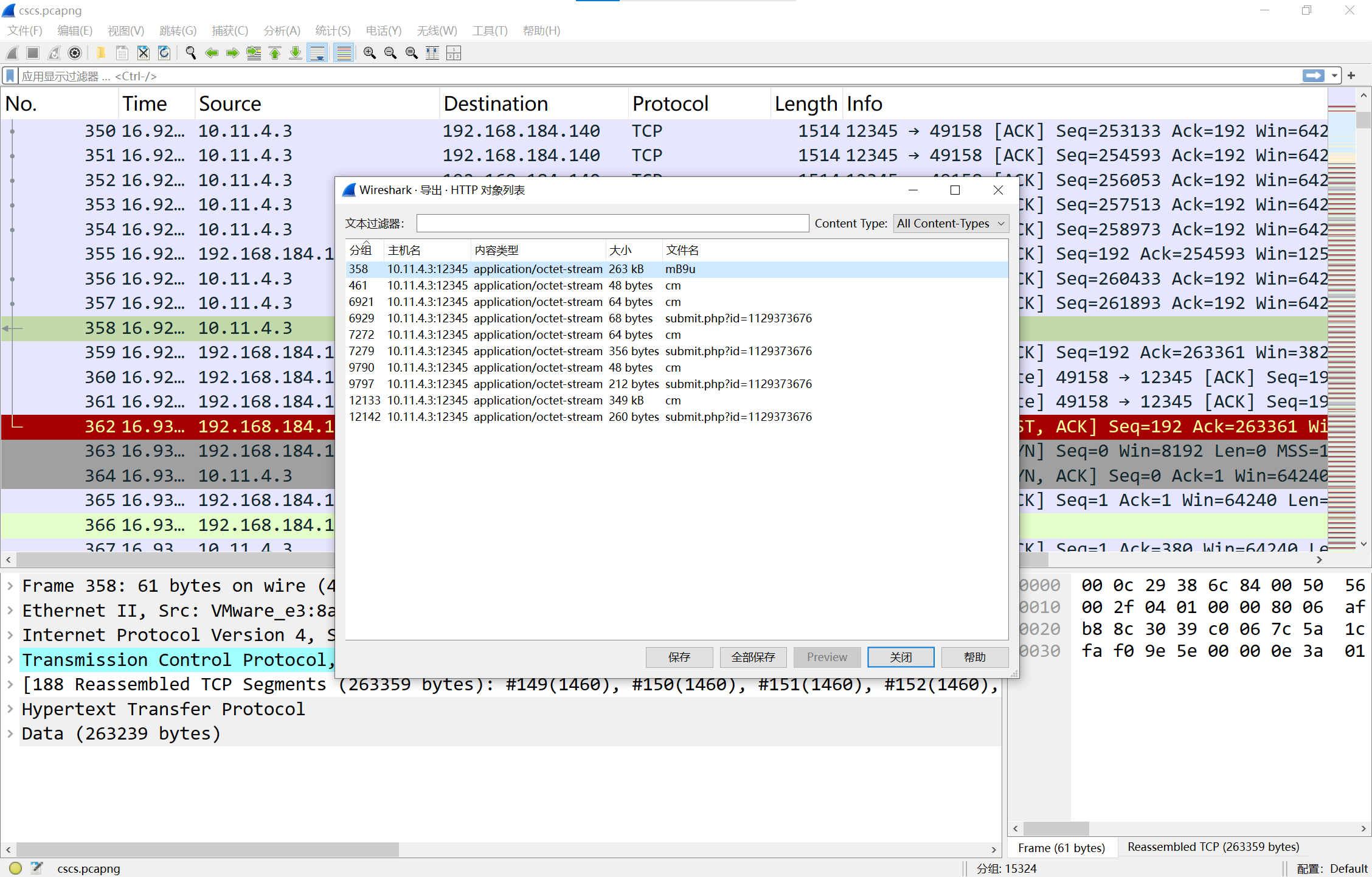Open a capture file via folder icon
The width and height of the screenshot is (1372, 877).
(101, 54)
